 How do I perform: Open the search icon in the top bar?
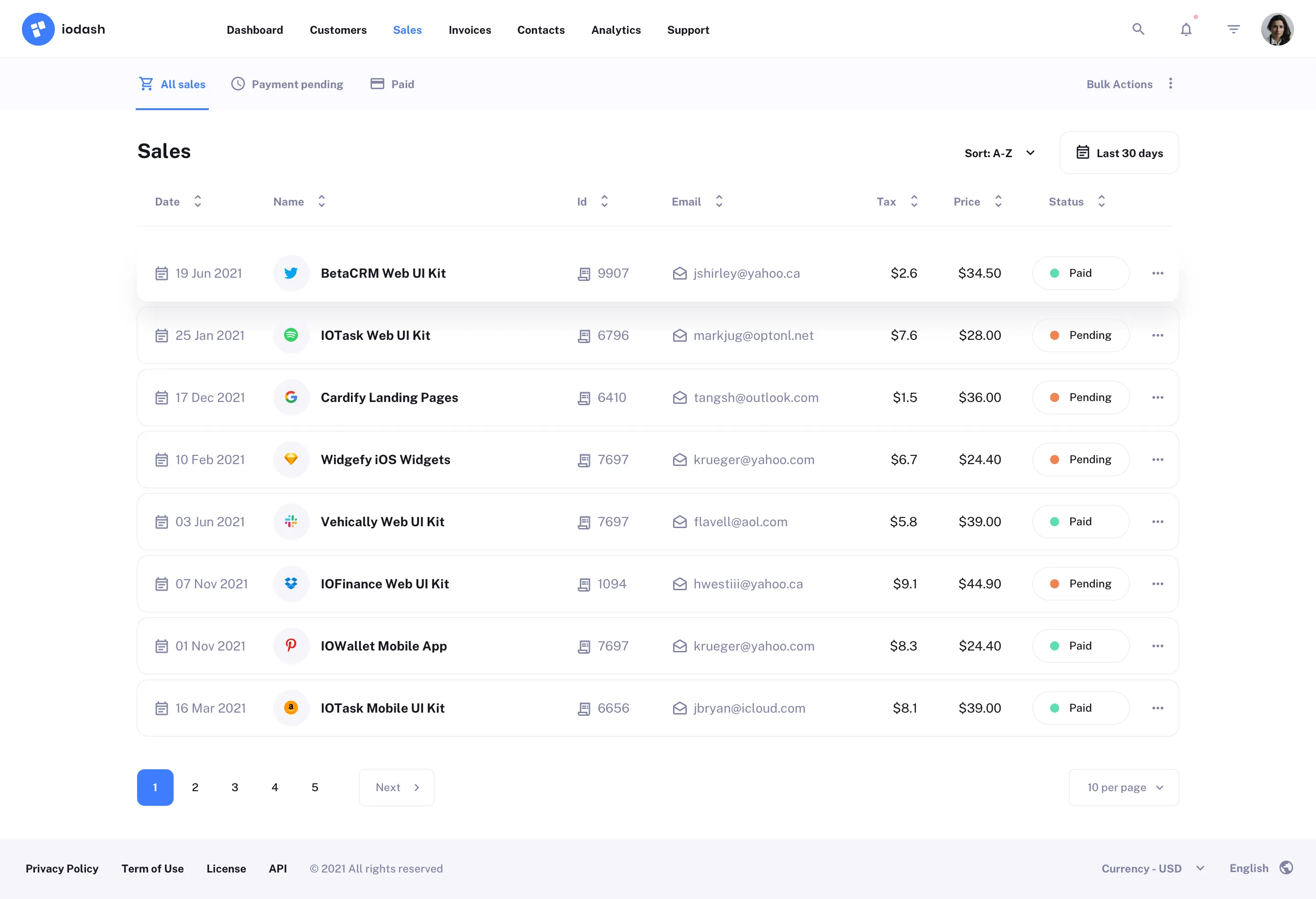[x=1138, y=29]
